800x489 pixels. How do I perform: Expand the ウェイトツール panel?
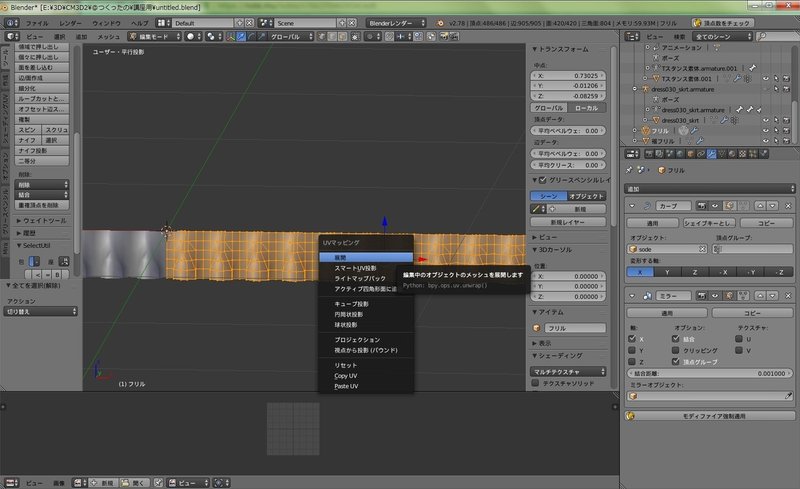(19, 221)
